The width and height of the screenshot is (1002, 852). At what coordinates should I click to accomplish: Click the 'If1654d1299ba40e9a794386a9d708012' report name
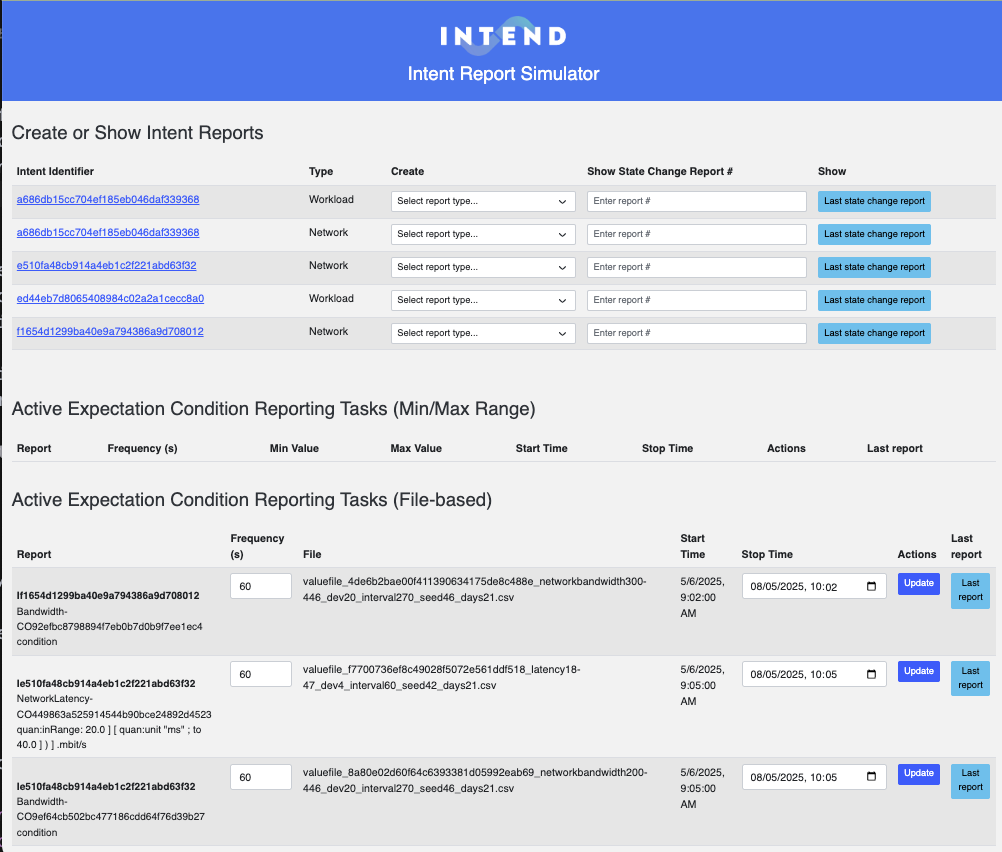point(108,595)
